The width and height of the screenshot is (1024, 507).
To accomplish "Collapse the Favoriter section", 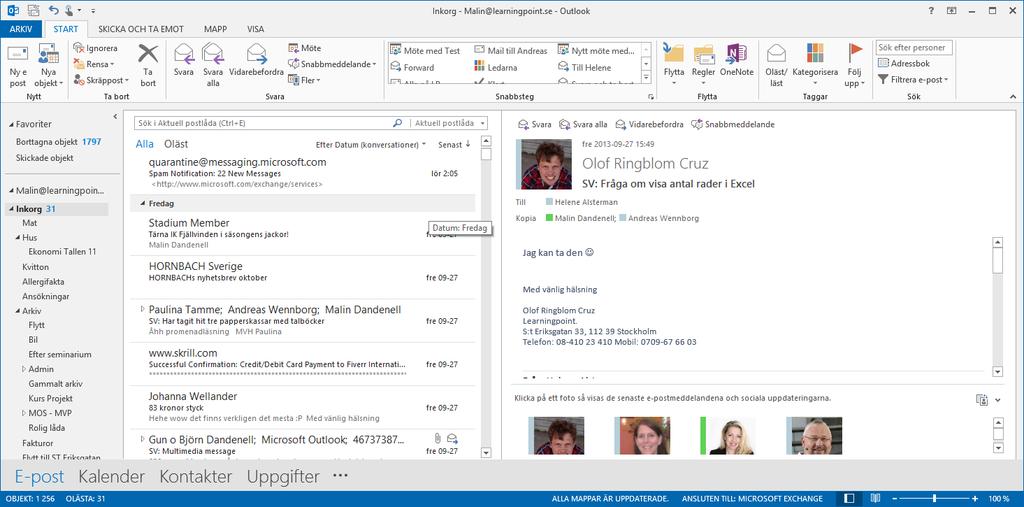I will [11, 124].
